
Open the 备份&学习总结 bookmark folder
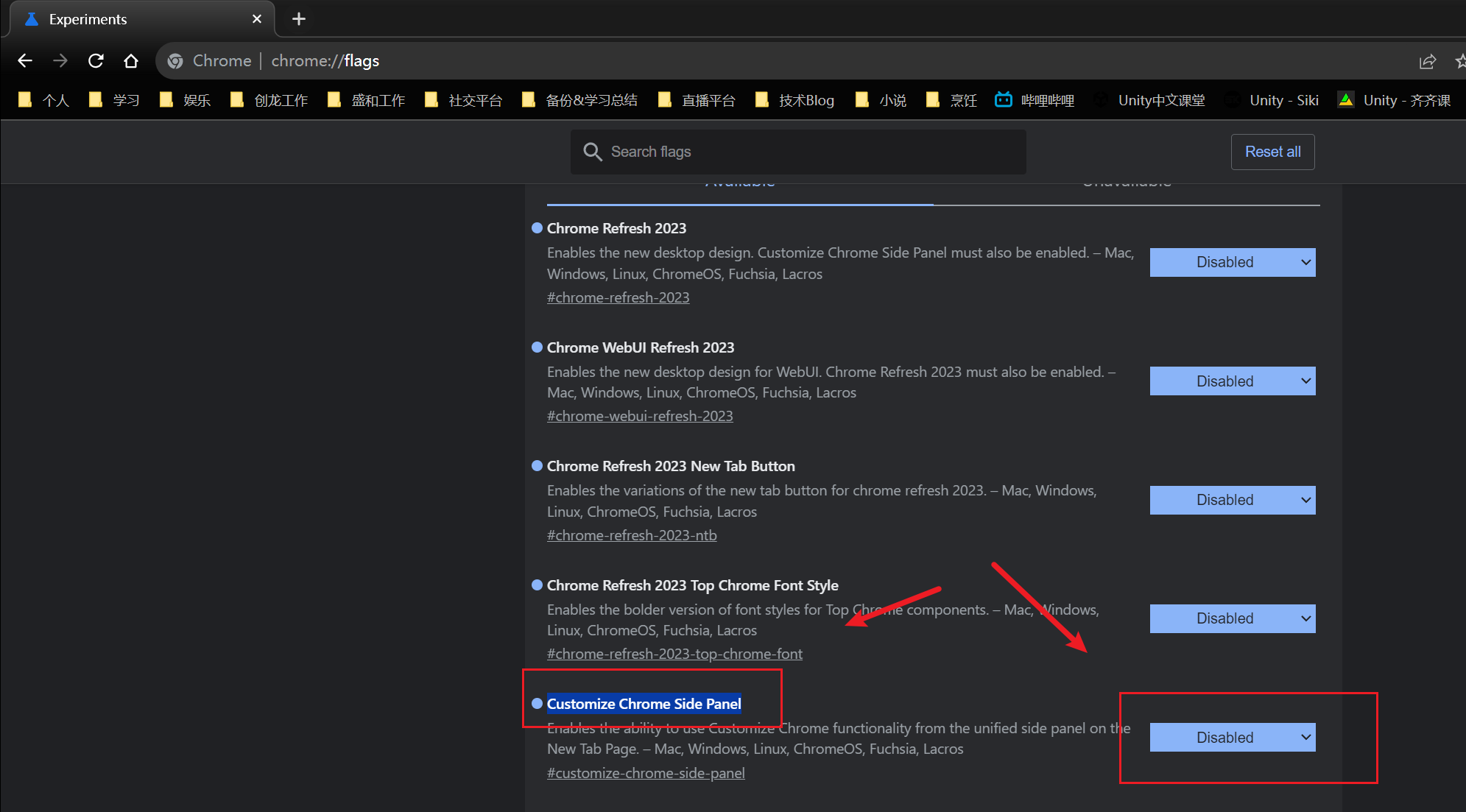pos(580,100)
